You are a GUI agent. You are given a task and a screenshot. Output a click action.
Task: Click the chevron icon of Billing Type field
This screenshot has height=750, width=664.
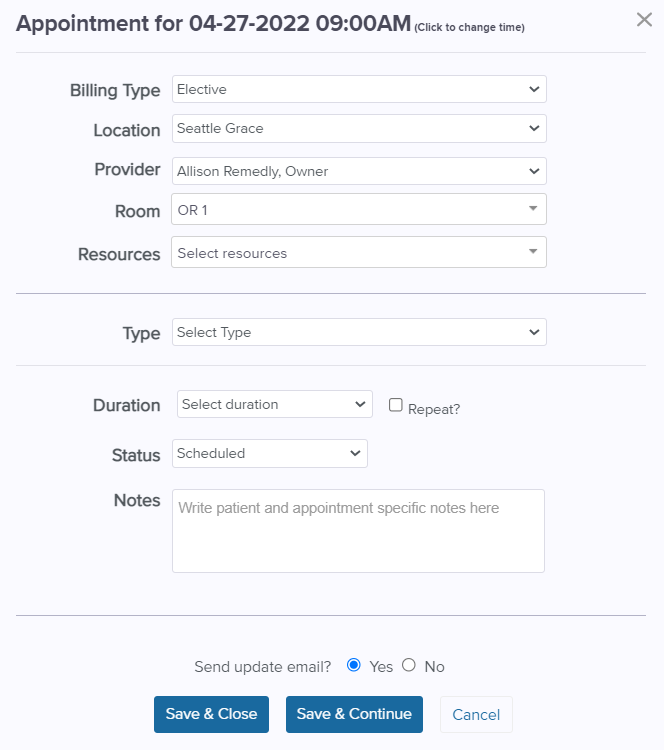[534, 89]
